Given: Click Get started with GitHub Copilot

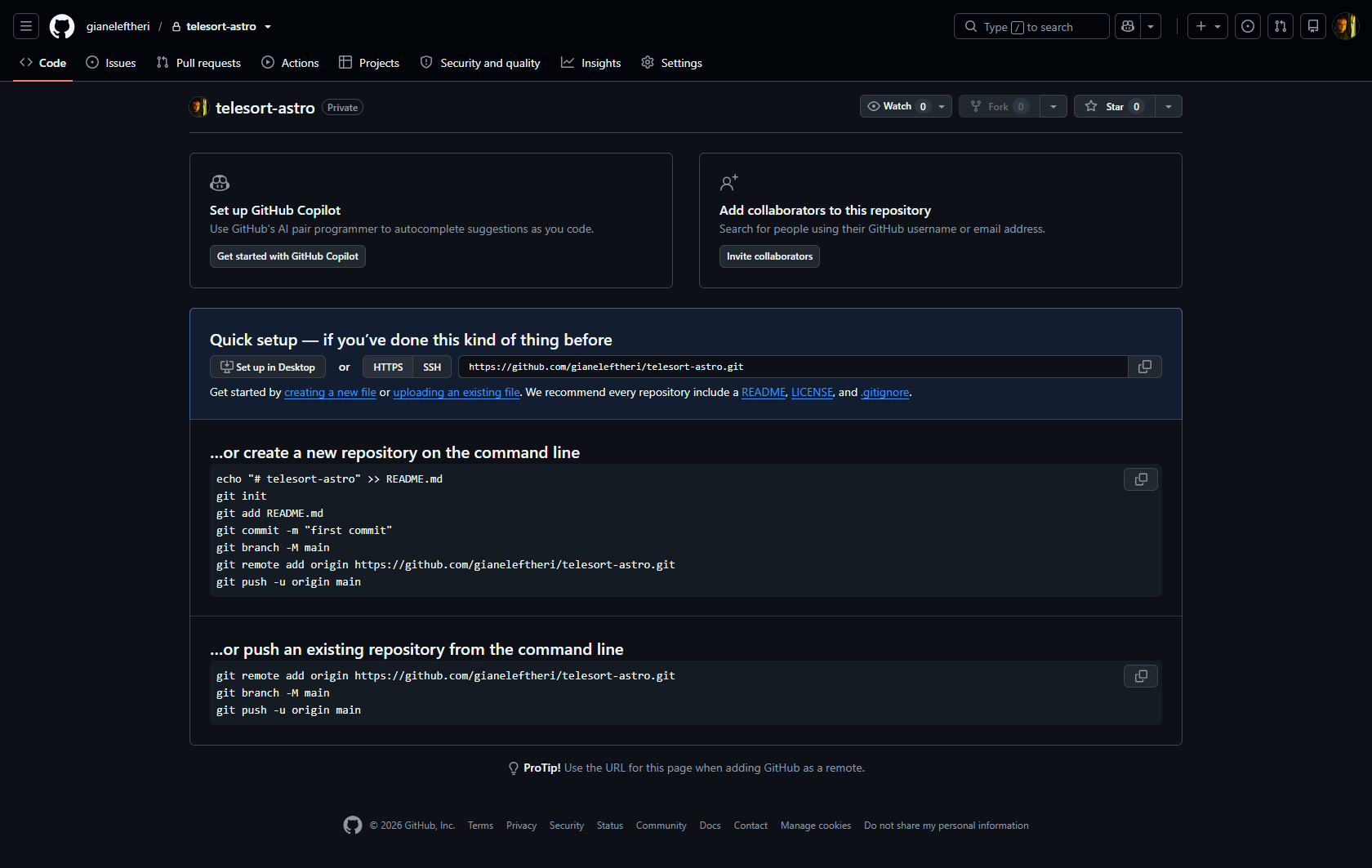Looking at the screenshot, I should click(287, 256).
